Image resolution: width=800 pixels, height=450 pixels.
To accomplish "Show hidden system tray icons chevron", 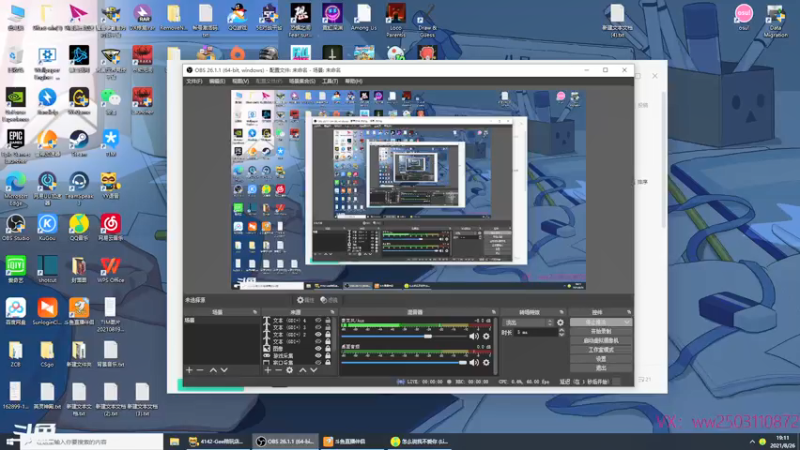I will pyautogui.click(x=752, y=442).
